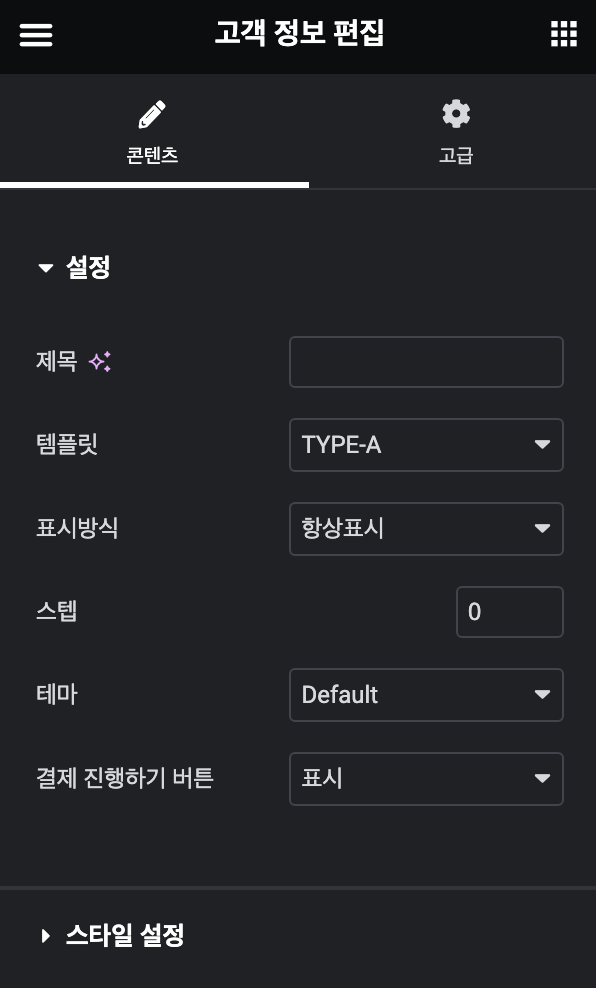Open the hamburger menu icon
This screenshot has width=596, height=988.
click(36, 35)
